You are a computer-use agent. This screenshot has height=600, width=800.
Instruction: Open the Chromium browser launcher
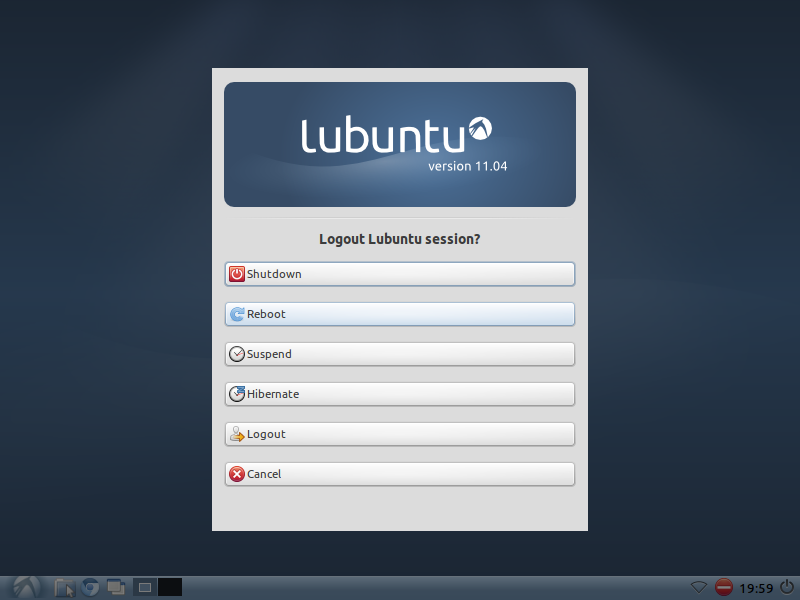tap(90, 587)
